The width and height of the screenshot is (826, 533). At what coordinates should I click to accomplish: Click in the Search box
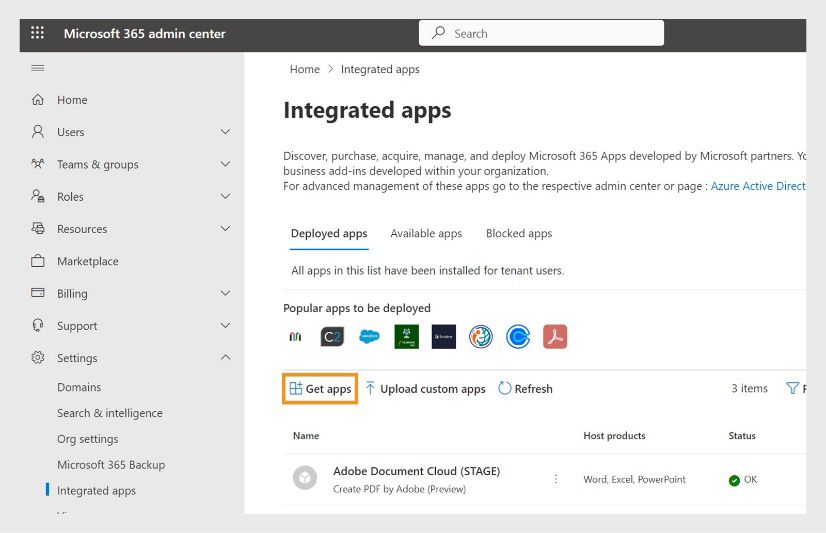pyautogui.click(x=541, y=33)
